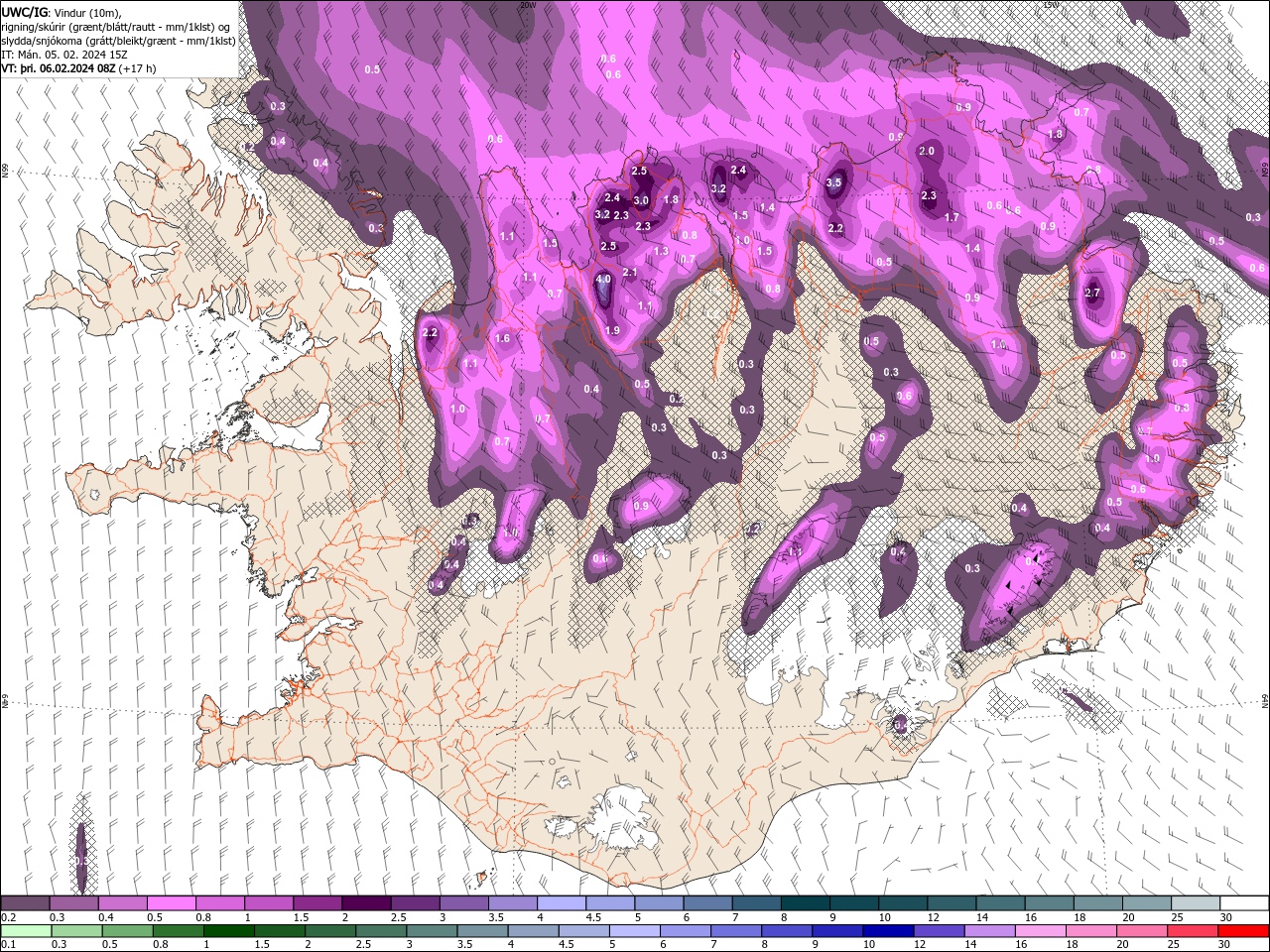Pick the darkest purple swatch between 2 and 2.5

click(x=365, y=903)
